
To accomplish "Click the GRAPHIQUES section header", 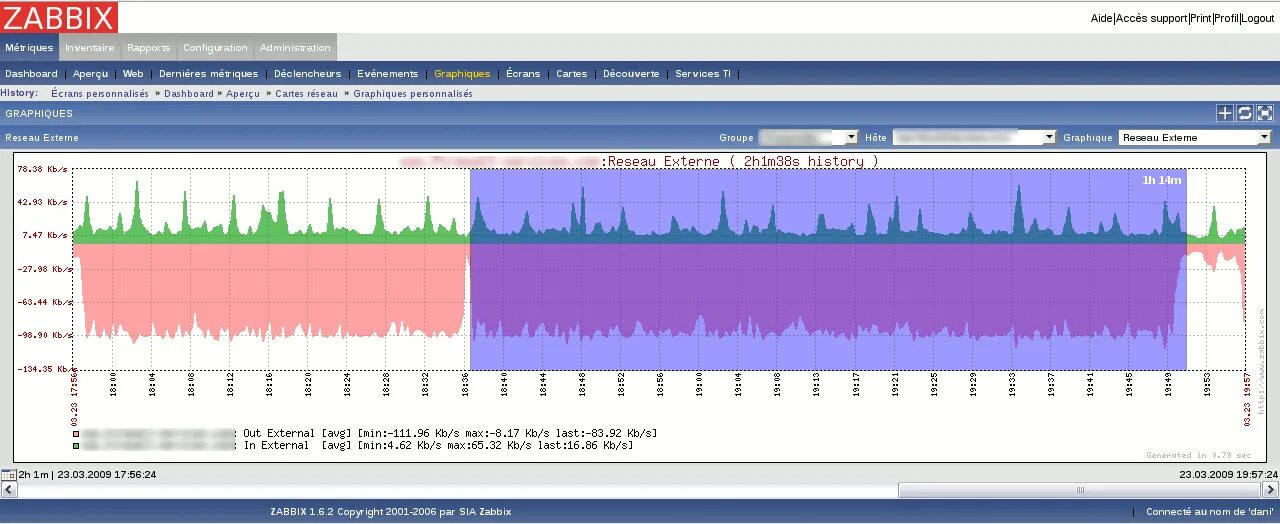I will pyautogui.click(x=39, y=114).
